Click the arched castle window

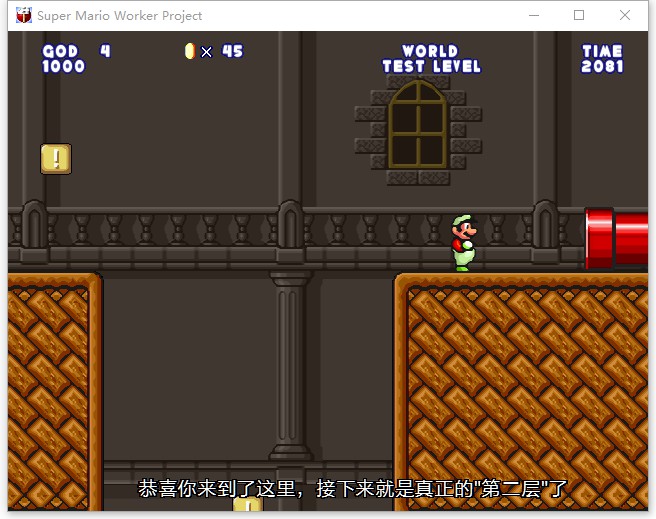(x=418, y=129)
